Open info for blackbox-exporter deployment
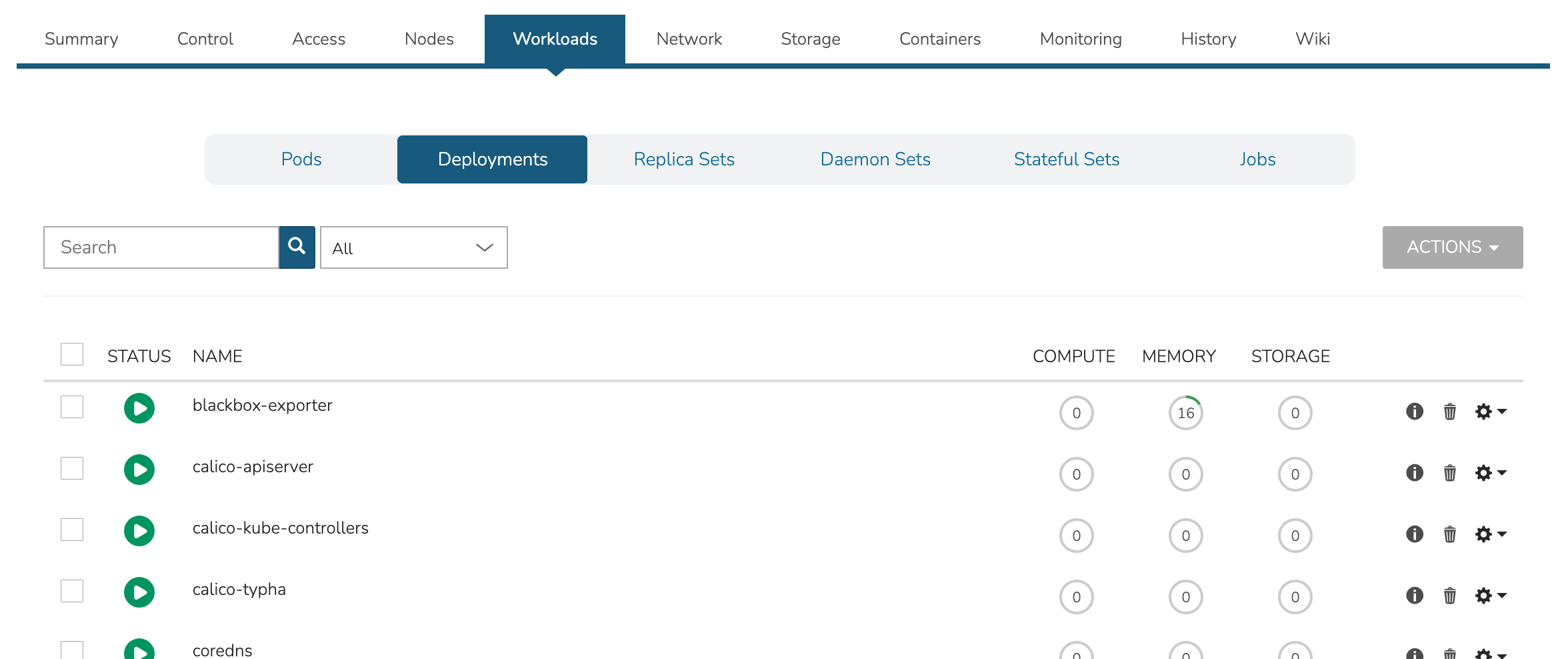1568x659 pixels. coord(1414,412)
